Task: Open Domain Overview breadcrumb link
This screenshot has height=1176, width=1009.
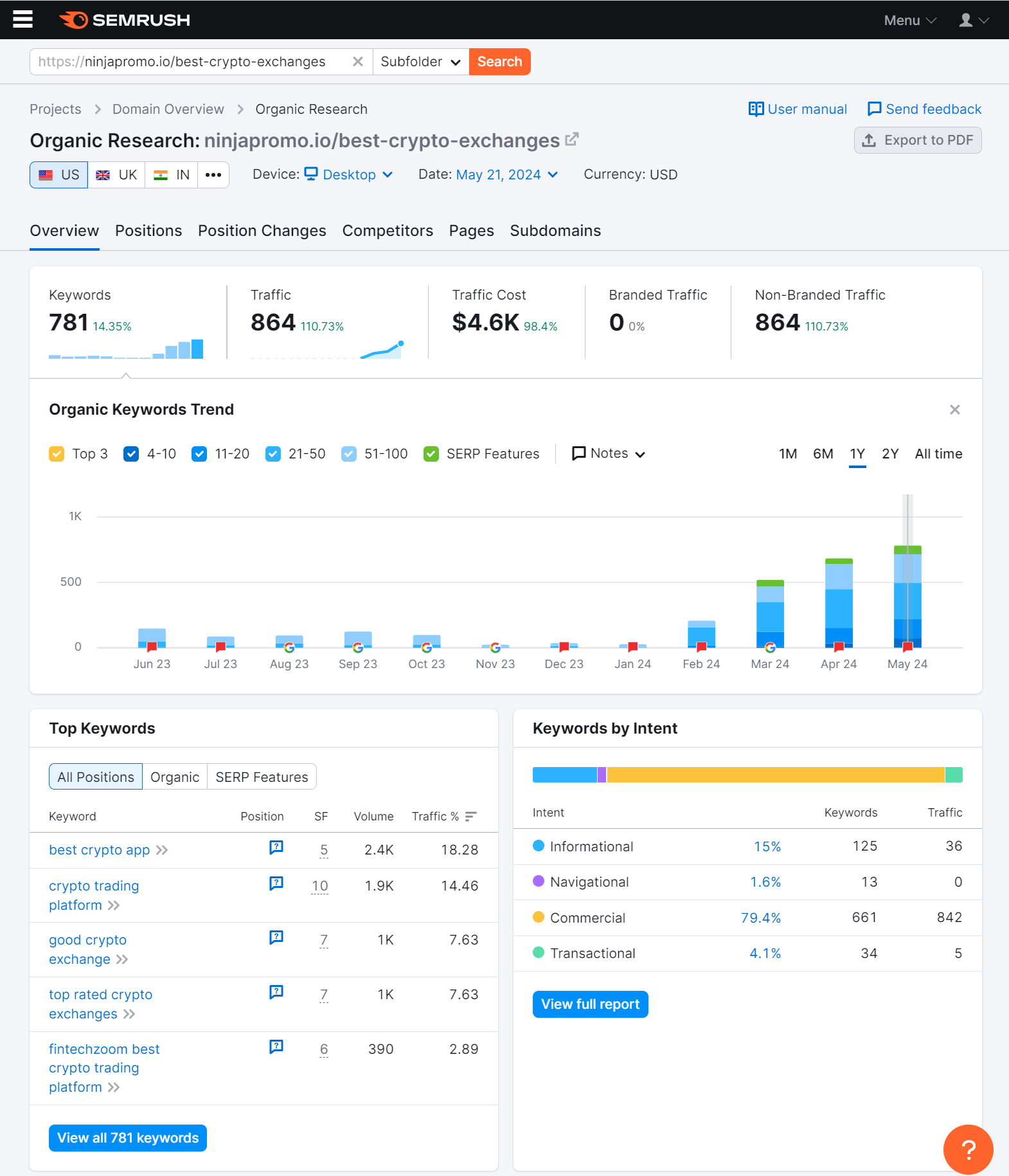Action: 168,109
